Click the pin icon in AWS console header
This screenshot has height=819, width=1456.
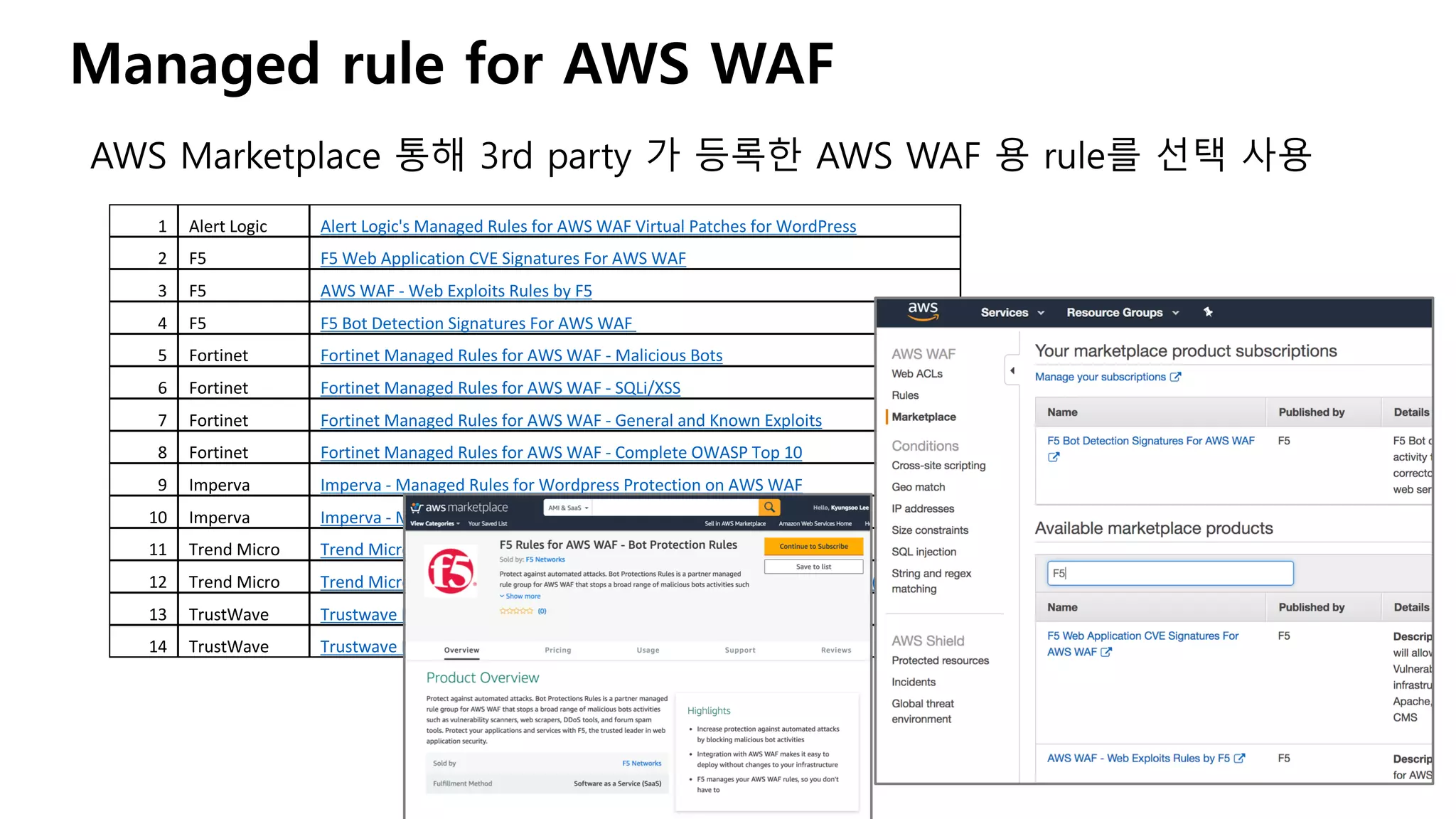(x=1208, y=312)
